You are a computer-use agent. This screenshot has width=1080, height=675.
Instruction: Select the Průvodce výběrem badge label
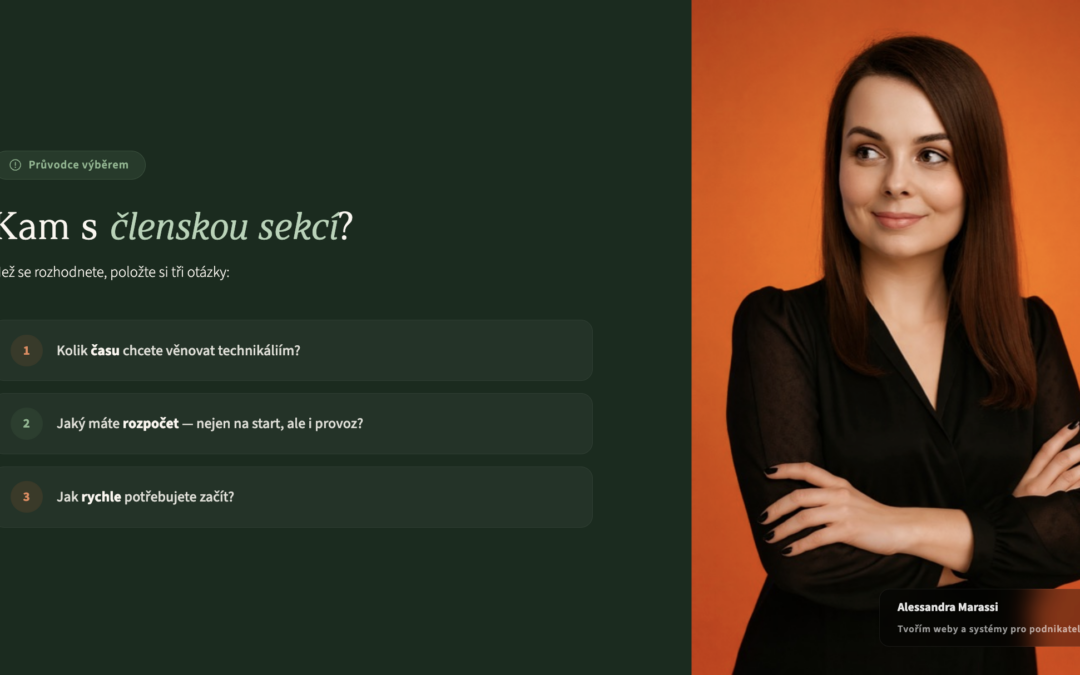point(78,165)
